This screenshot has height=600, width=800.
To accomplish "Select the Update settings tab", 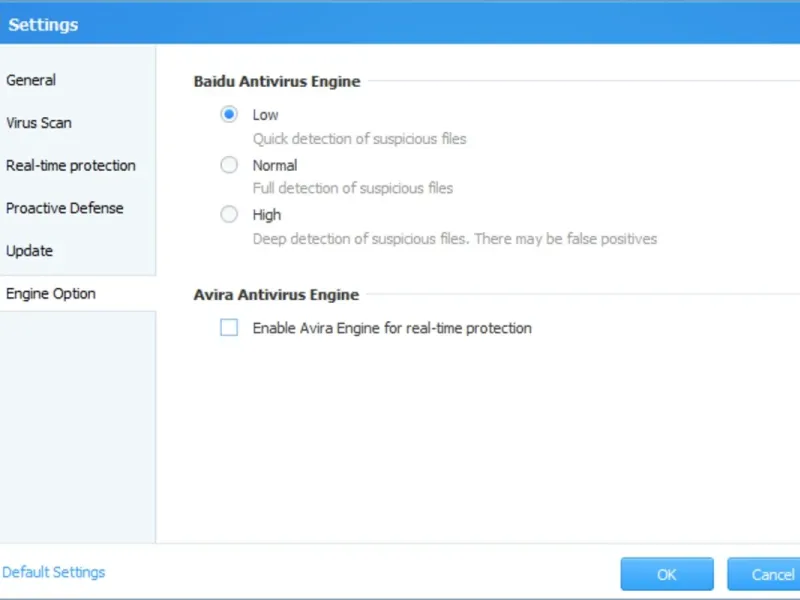I will point(30,251).
